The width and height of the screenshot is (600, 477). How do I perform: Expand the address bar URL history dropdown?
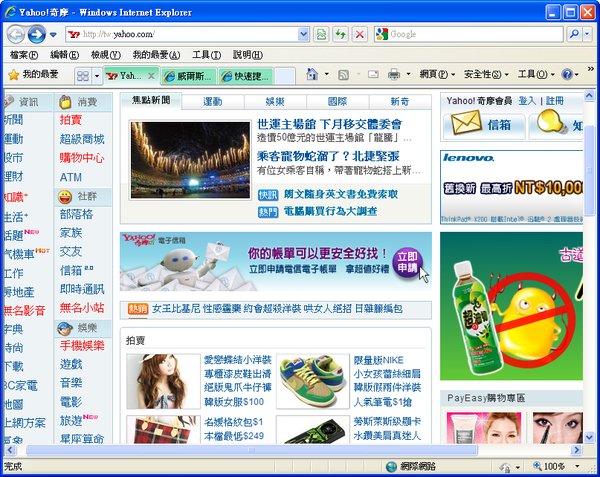303,34
